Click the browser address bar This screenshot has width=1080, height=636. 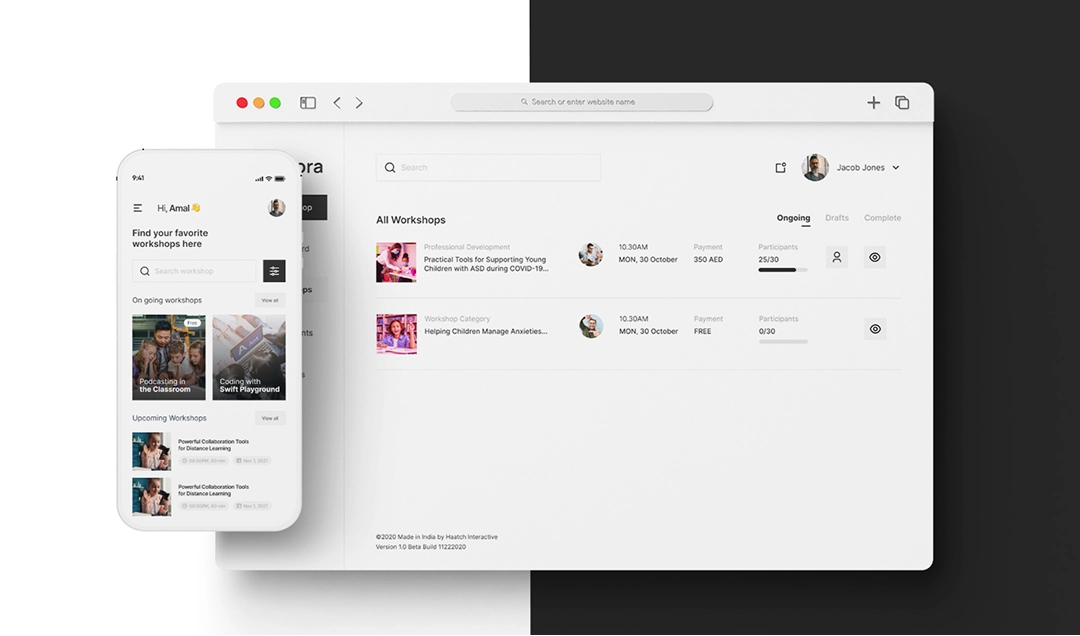click(581, 102)
